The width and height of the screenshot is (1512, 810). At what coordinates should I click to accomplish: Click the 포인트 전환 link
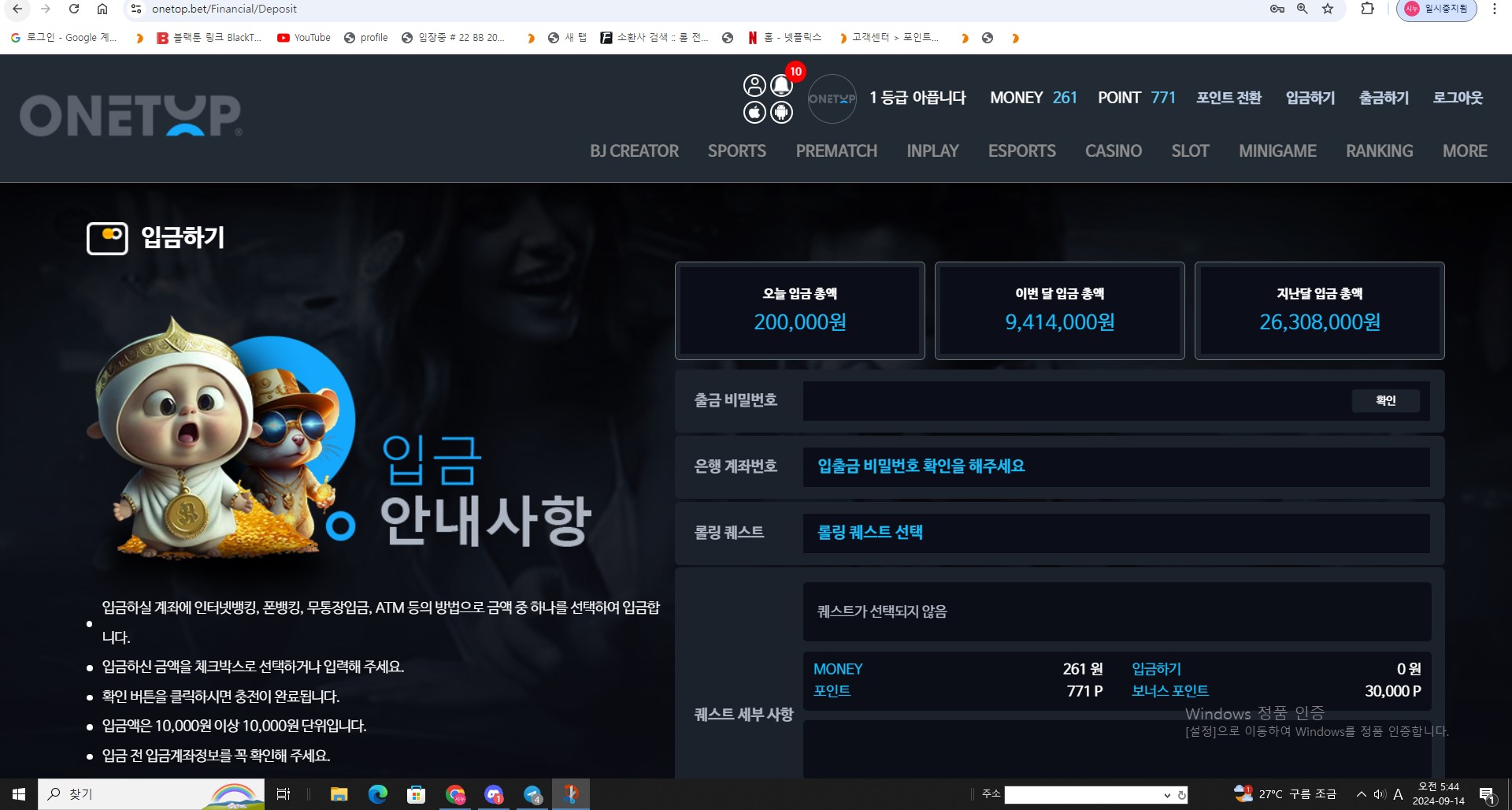point(1228,98)
